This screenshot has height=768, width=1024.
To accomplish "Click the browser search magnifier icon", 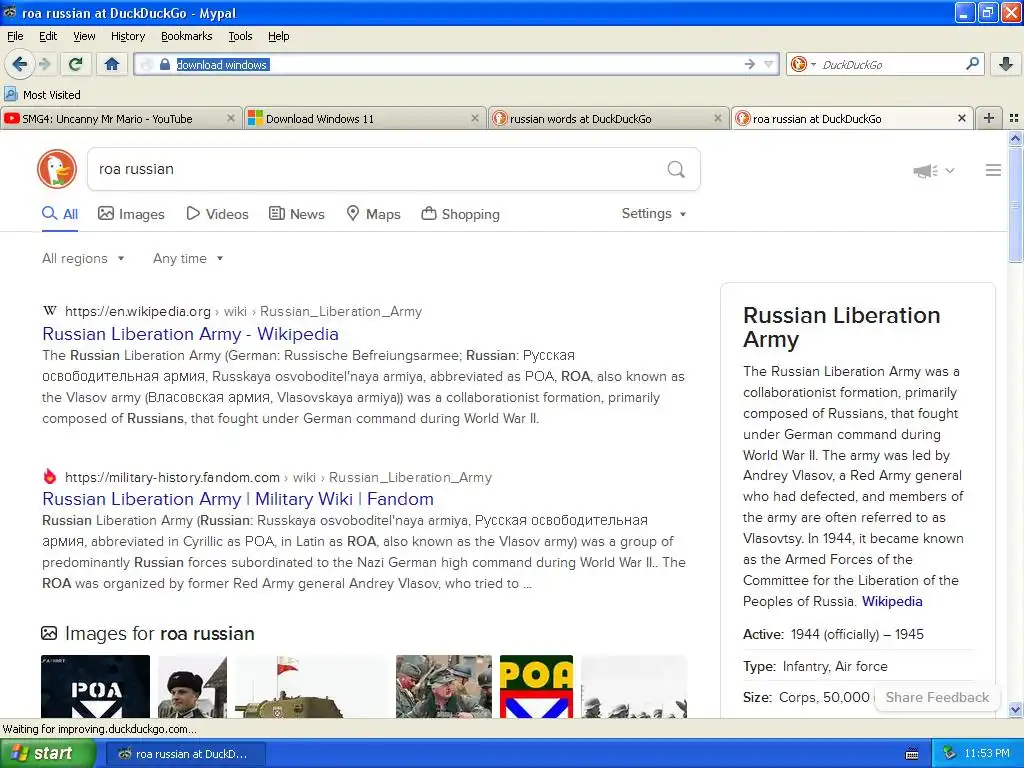I will 972,63.
